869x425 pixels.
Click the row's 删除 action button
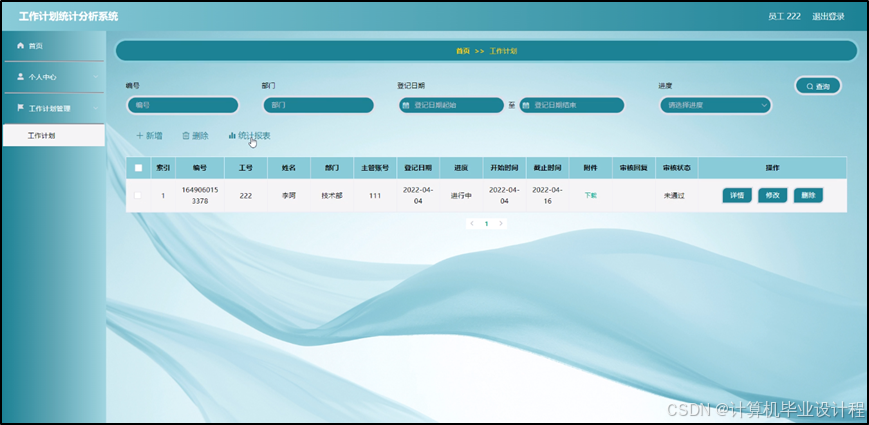(808, 195)
